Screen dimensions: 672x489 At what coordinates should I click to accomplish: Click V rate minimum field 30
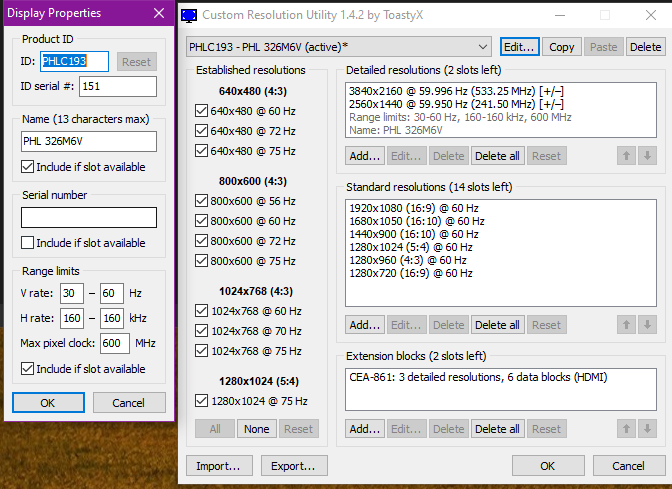coord(72,293)
